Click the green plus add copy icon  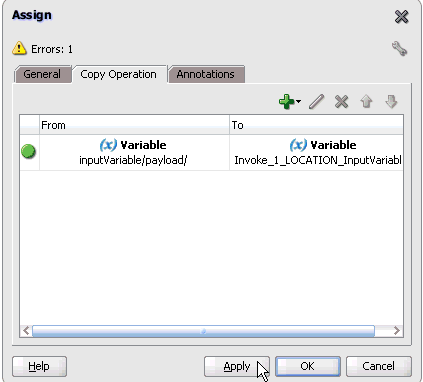tap(286, 102)
